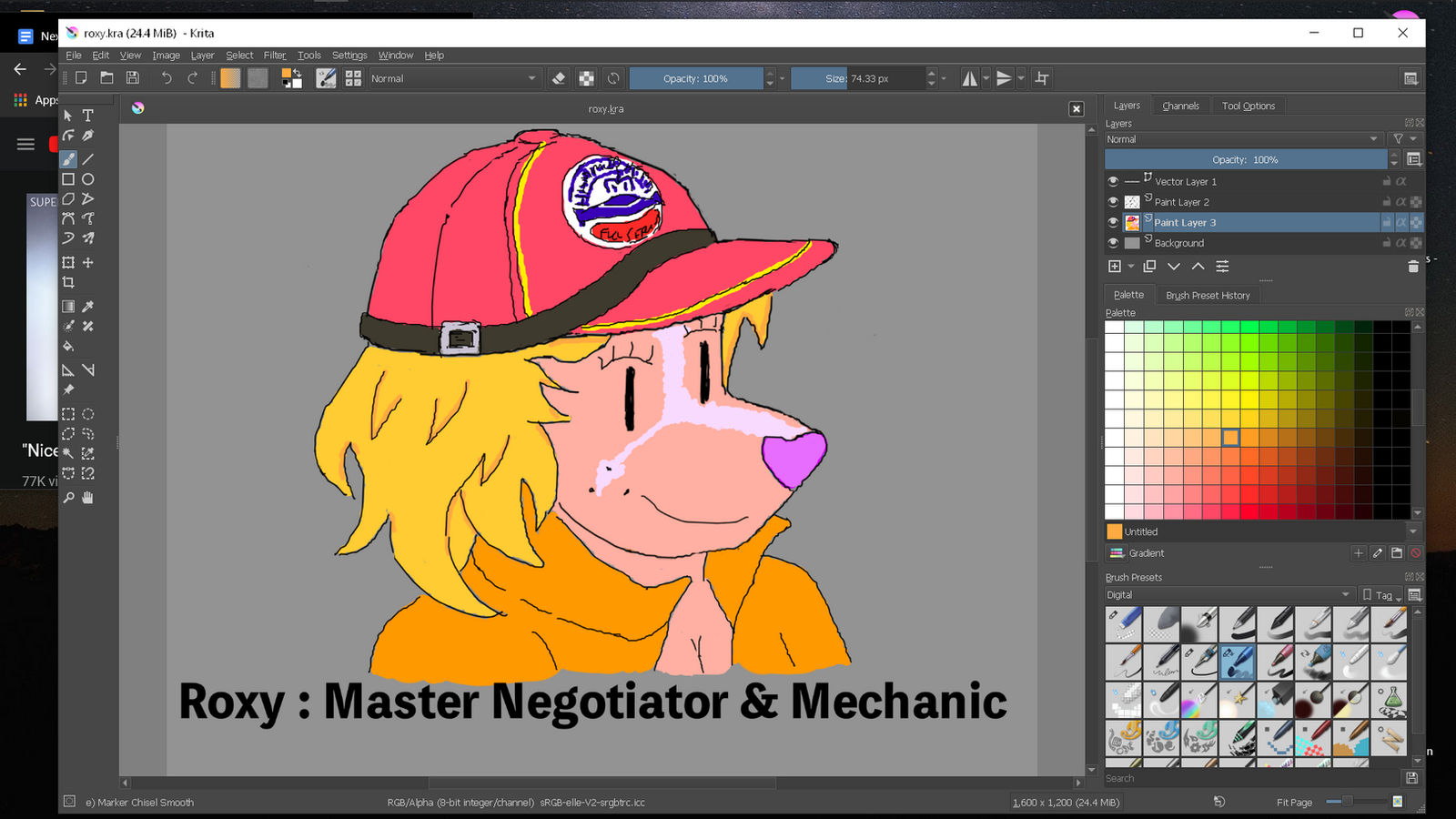Hide Background layer visibility eye

pos(1113,243)
